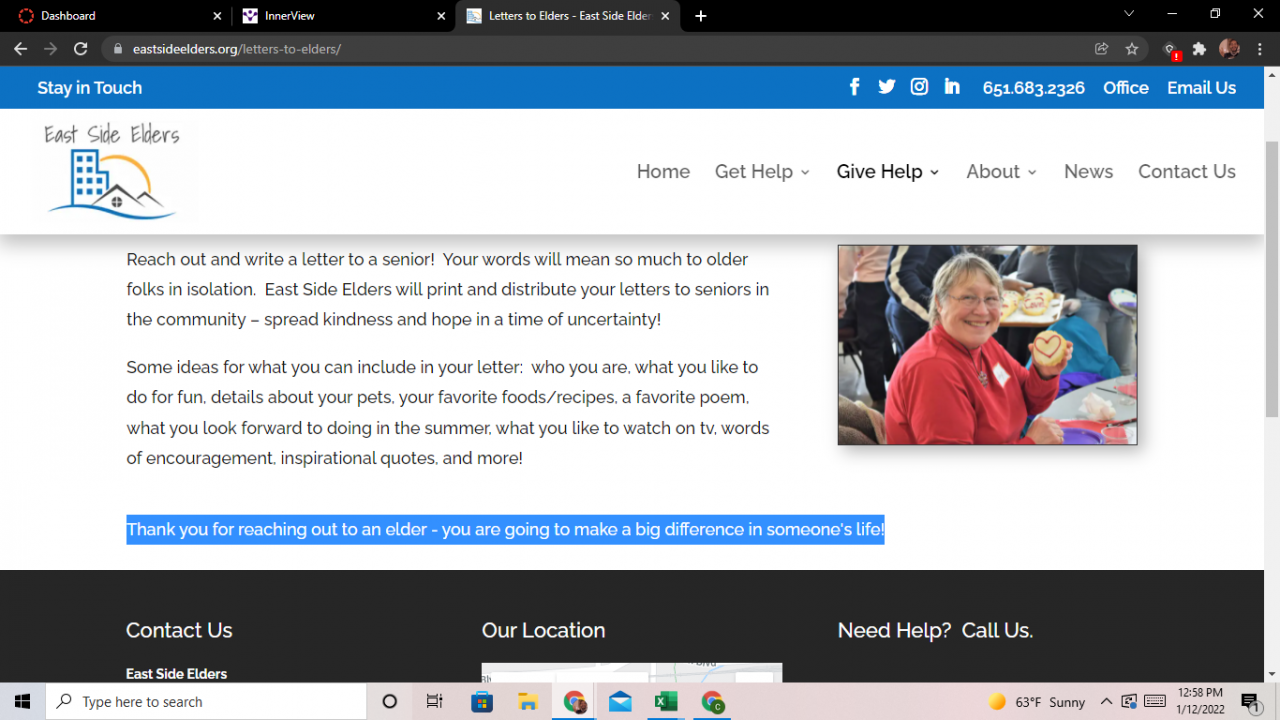1280x720 pixels.
Task: Click the map under Our Location
Action: 632,673
